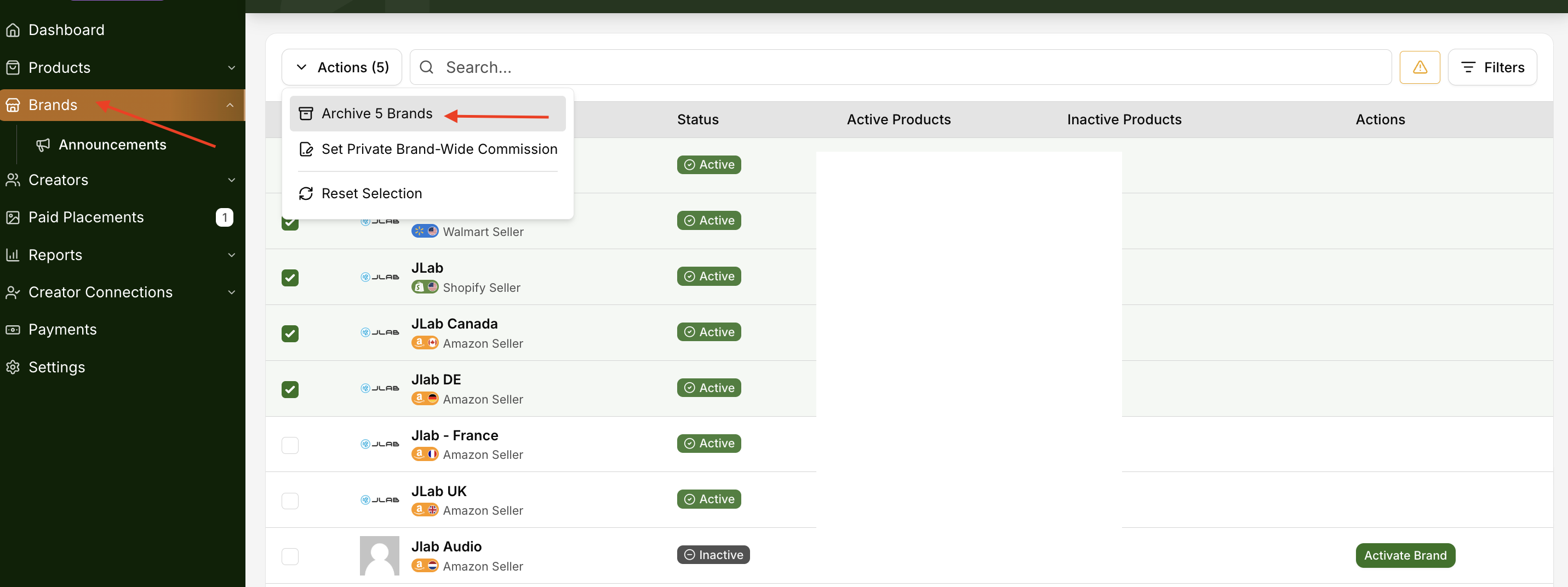Screen dimensions: 1568x587
Task: Click the Amazon badge in the Jlab DE row
Action: pyautogui.click(x=425, y=399)
